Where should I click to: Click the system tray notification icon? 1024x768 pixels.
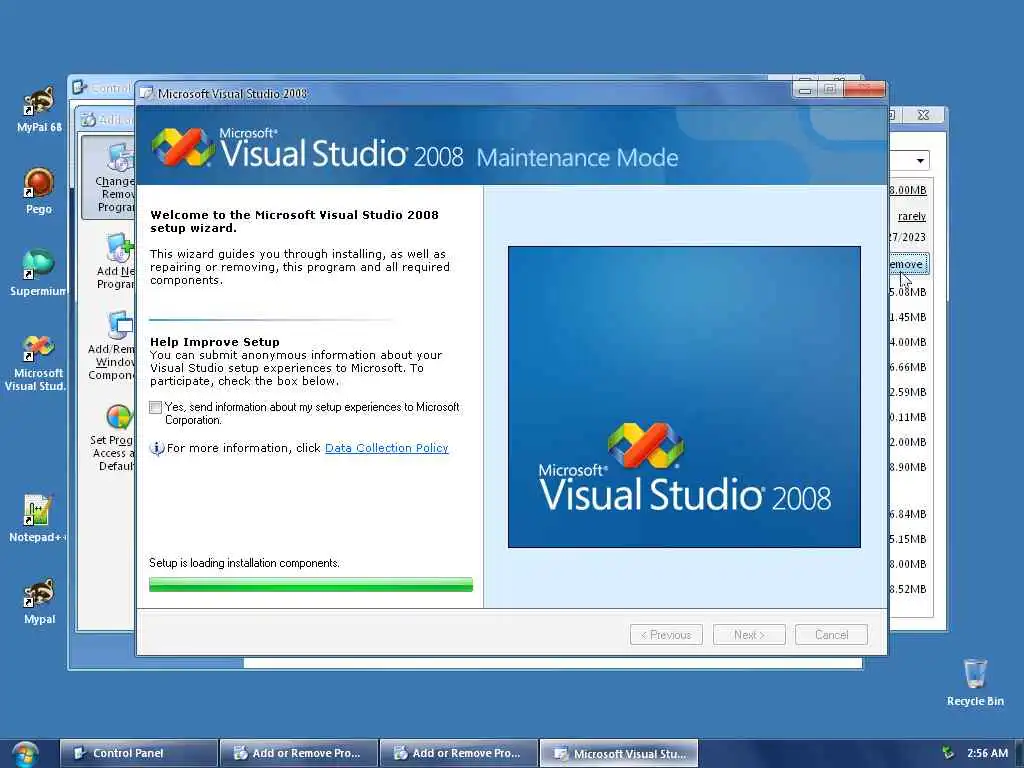coord(948,753)
